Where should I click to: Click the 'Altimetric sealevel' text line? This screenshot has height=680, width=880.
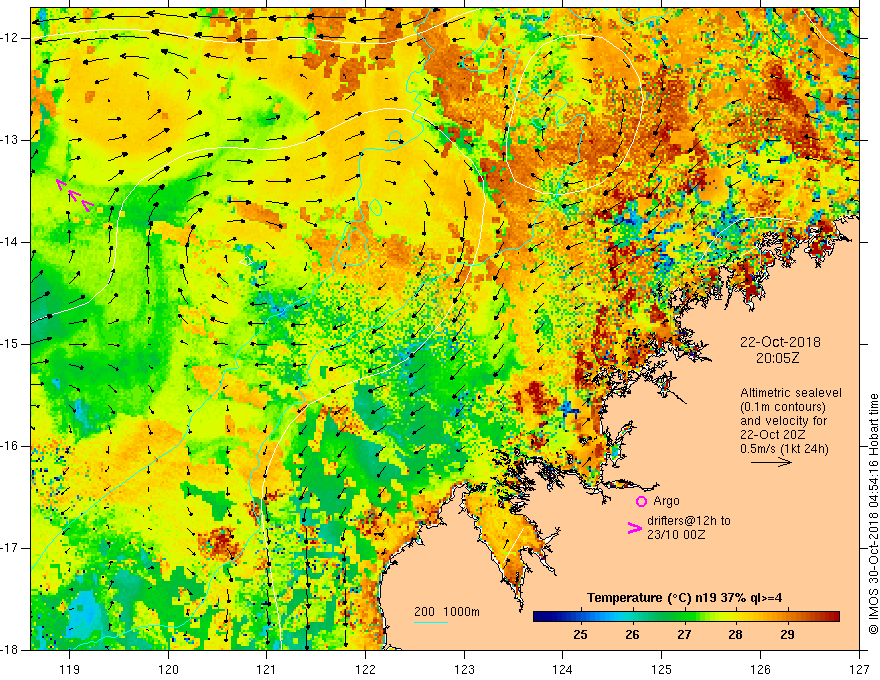click(x=791, y=393)
